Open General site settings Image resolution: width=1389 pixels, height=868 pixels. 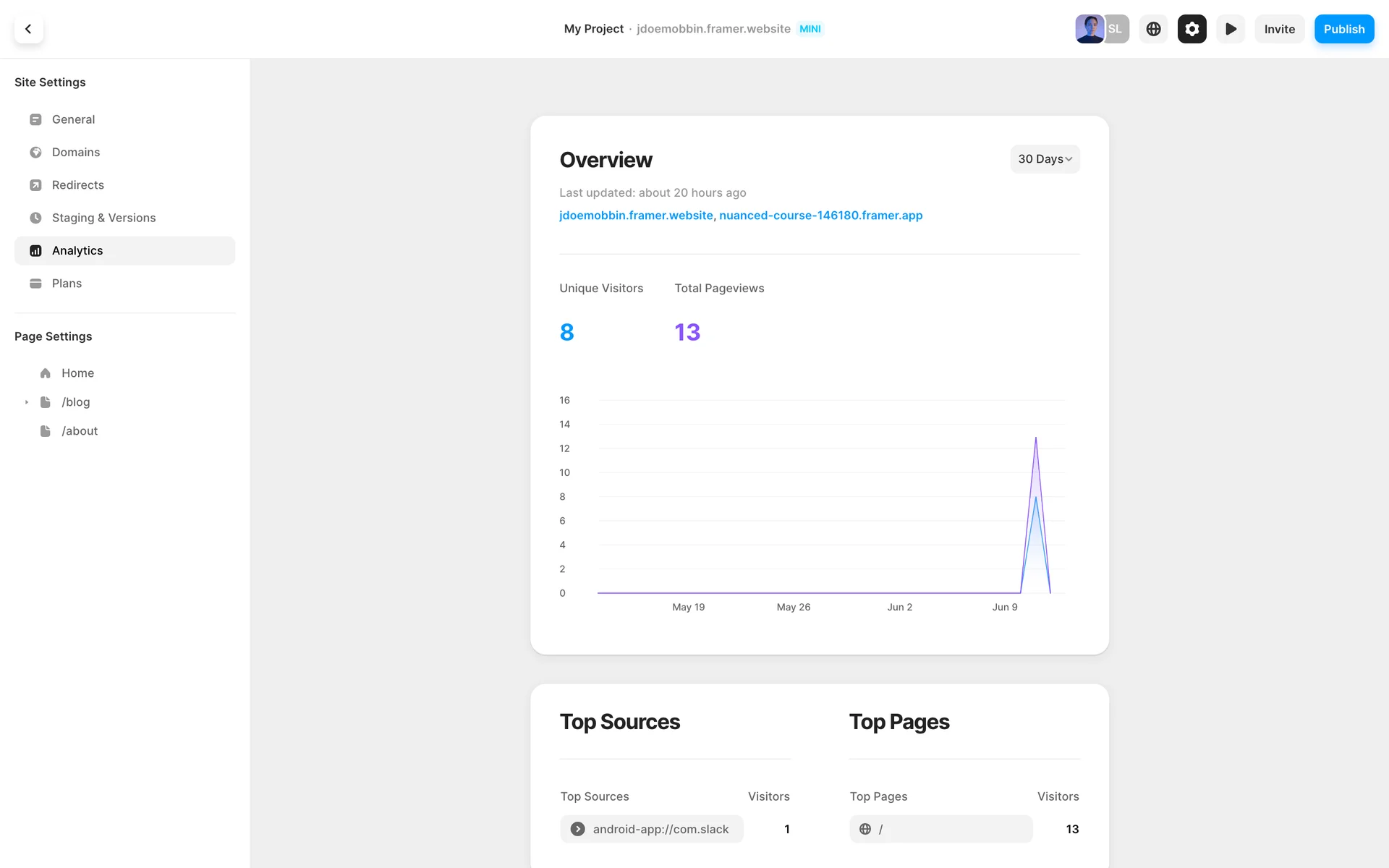[x=73, y=119]
